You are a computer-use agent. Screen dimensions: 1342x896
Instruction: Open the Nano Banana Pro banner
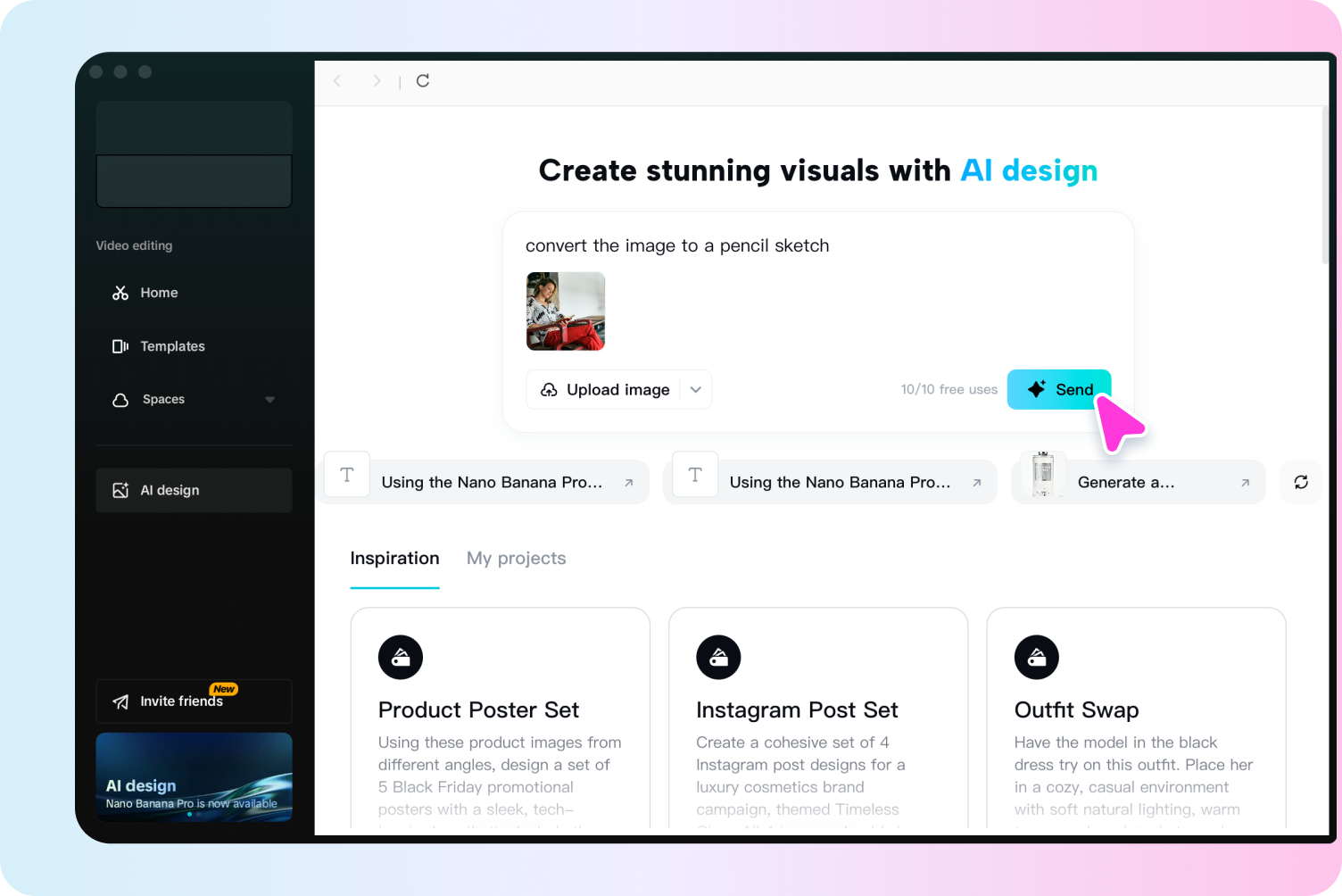tap(194, 776)
